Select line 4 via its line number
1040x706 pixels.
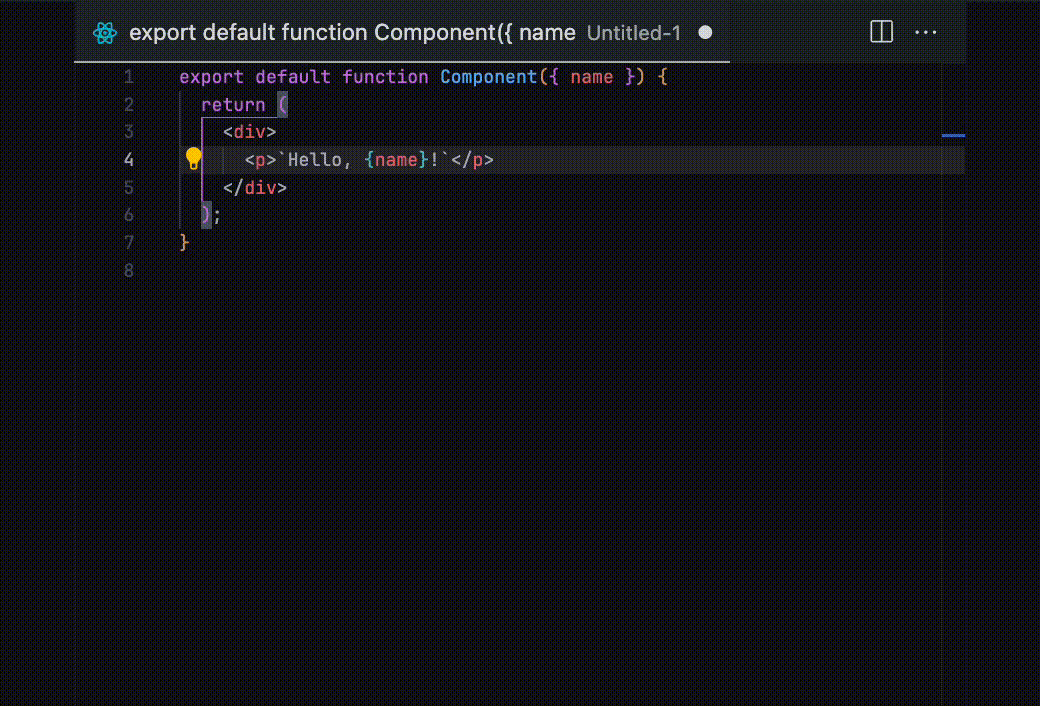tap(128, 159)
